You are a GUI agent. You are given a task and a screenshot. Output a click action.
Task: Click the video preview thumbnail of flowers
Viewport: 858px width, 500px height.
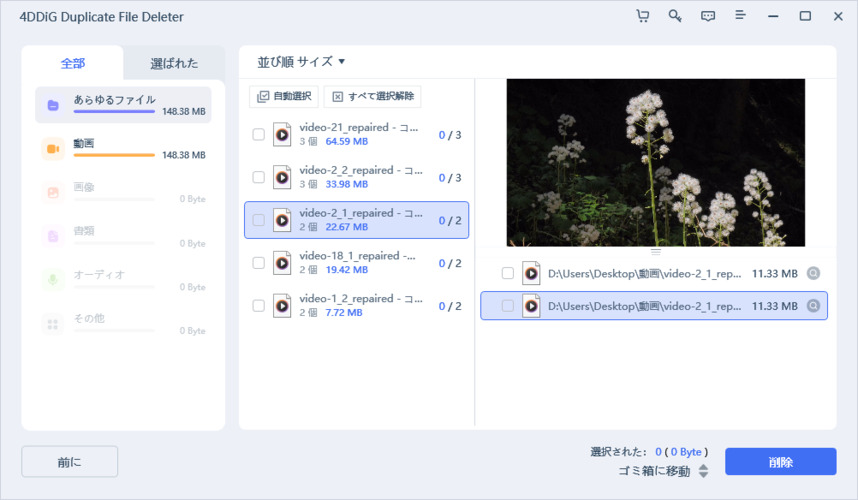click(656, 162)
